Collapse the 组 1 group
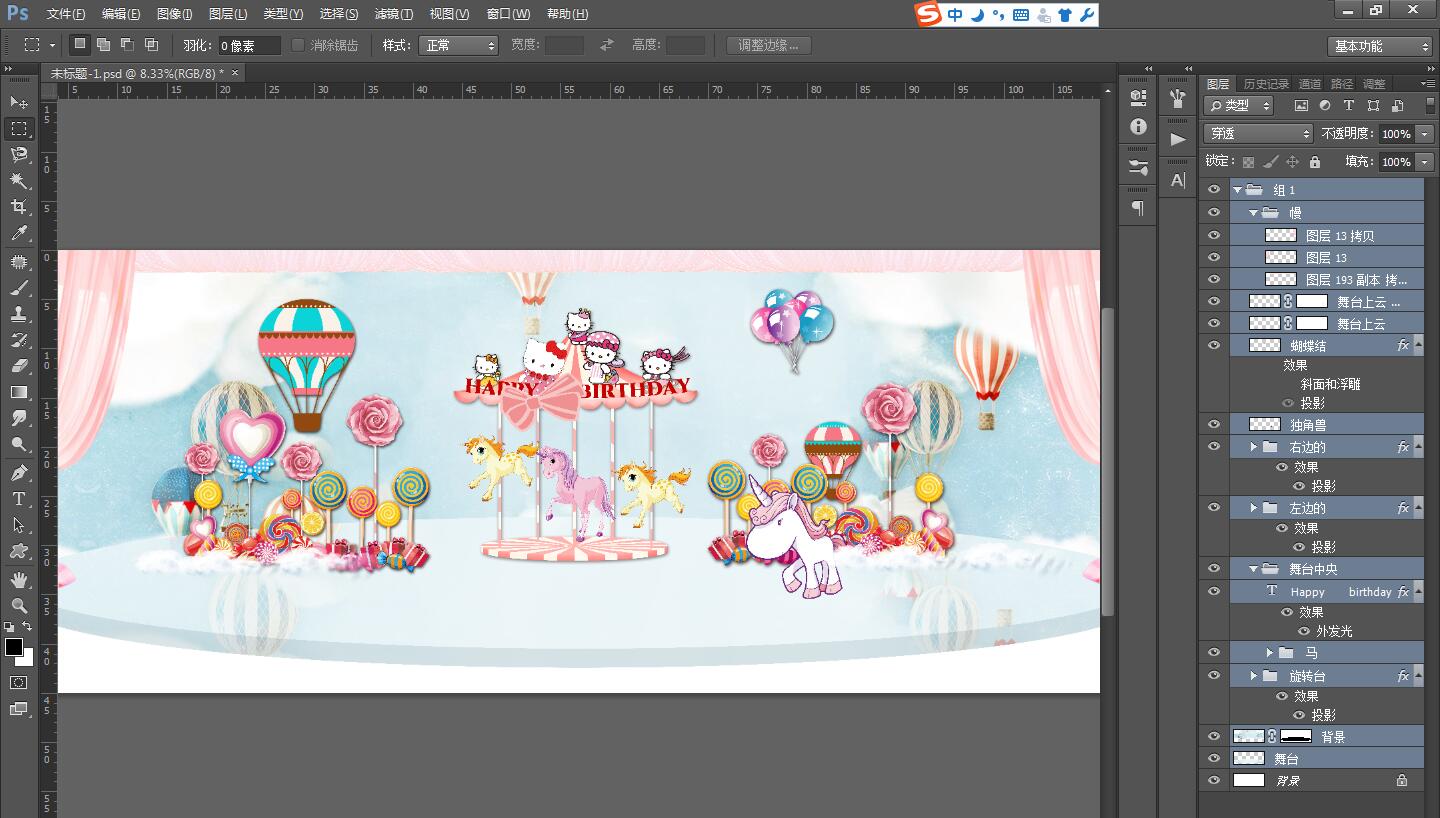 [x=1238, y=189]
